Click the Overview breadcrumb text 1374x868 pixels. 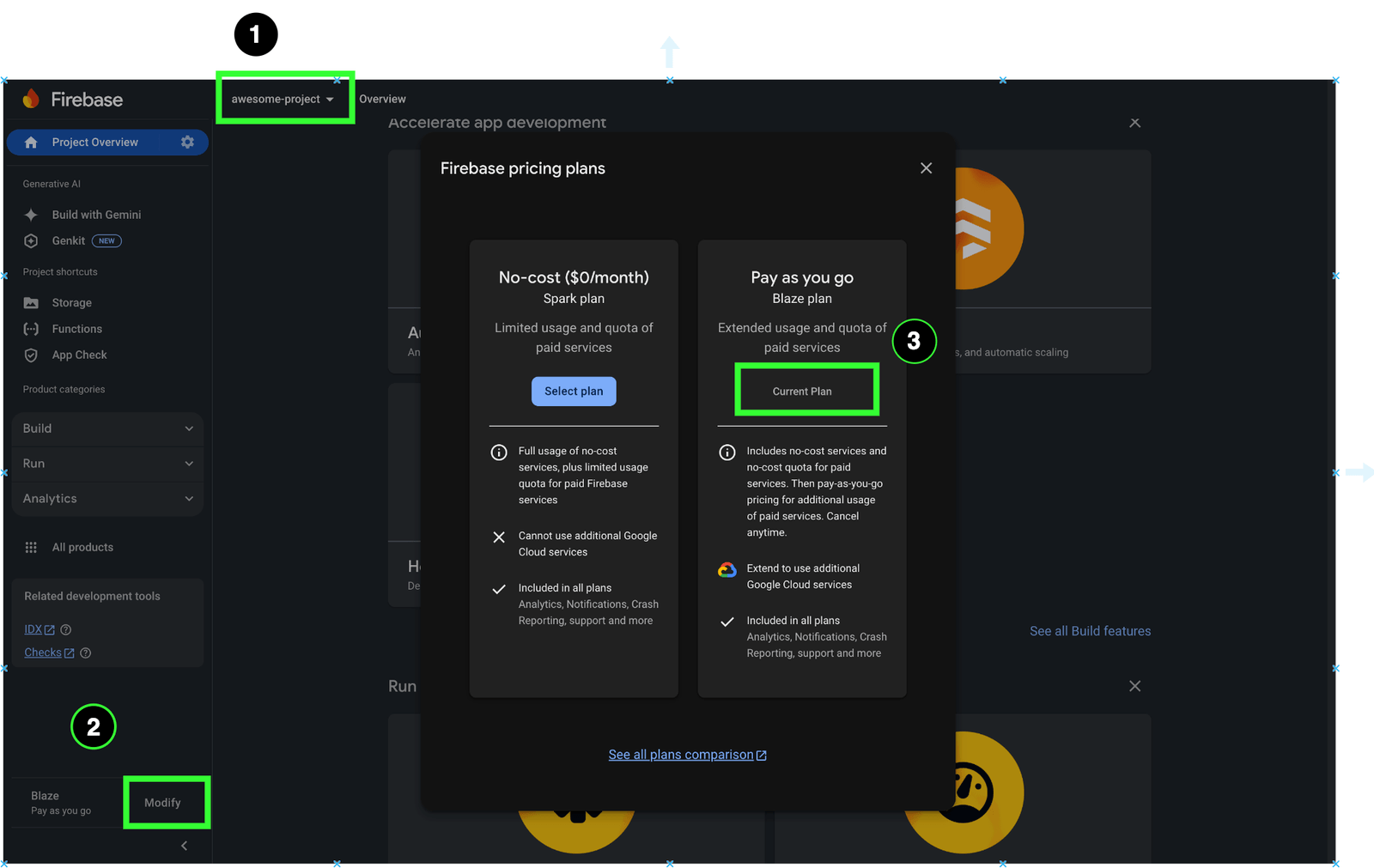coord(382,99)
